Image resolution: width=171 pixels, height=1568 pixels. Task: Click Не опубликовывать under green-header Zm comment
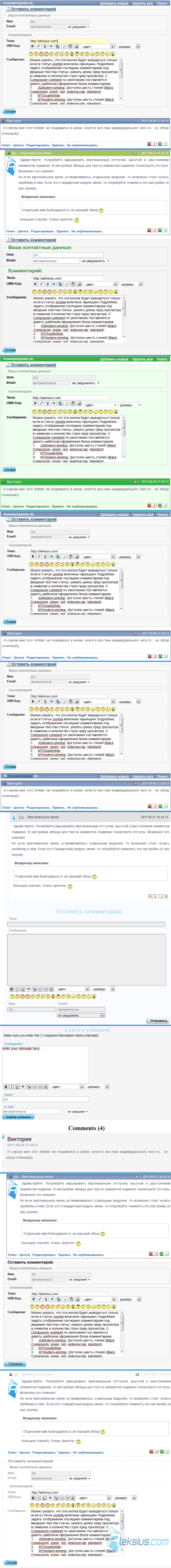[x=87, y=231]
